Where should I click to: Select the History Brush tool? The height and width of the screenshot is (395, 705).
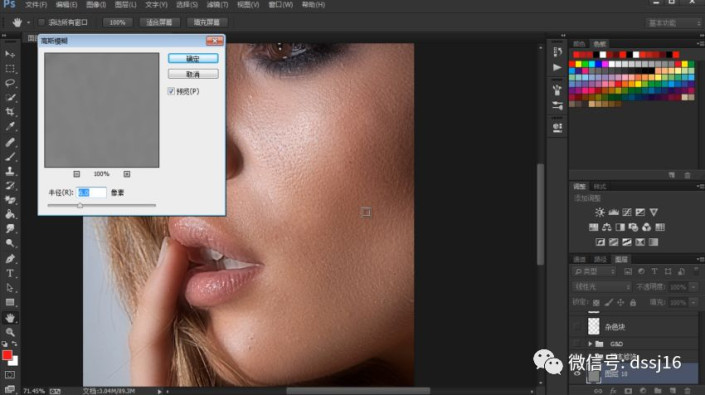click(10, 186)
